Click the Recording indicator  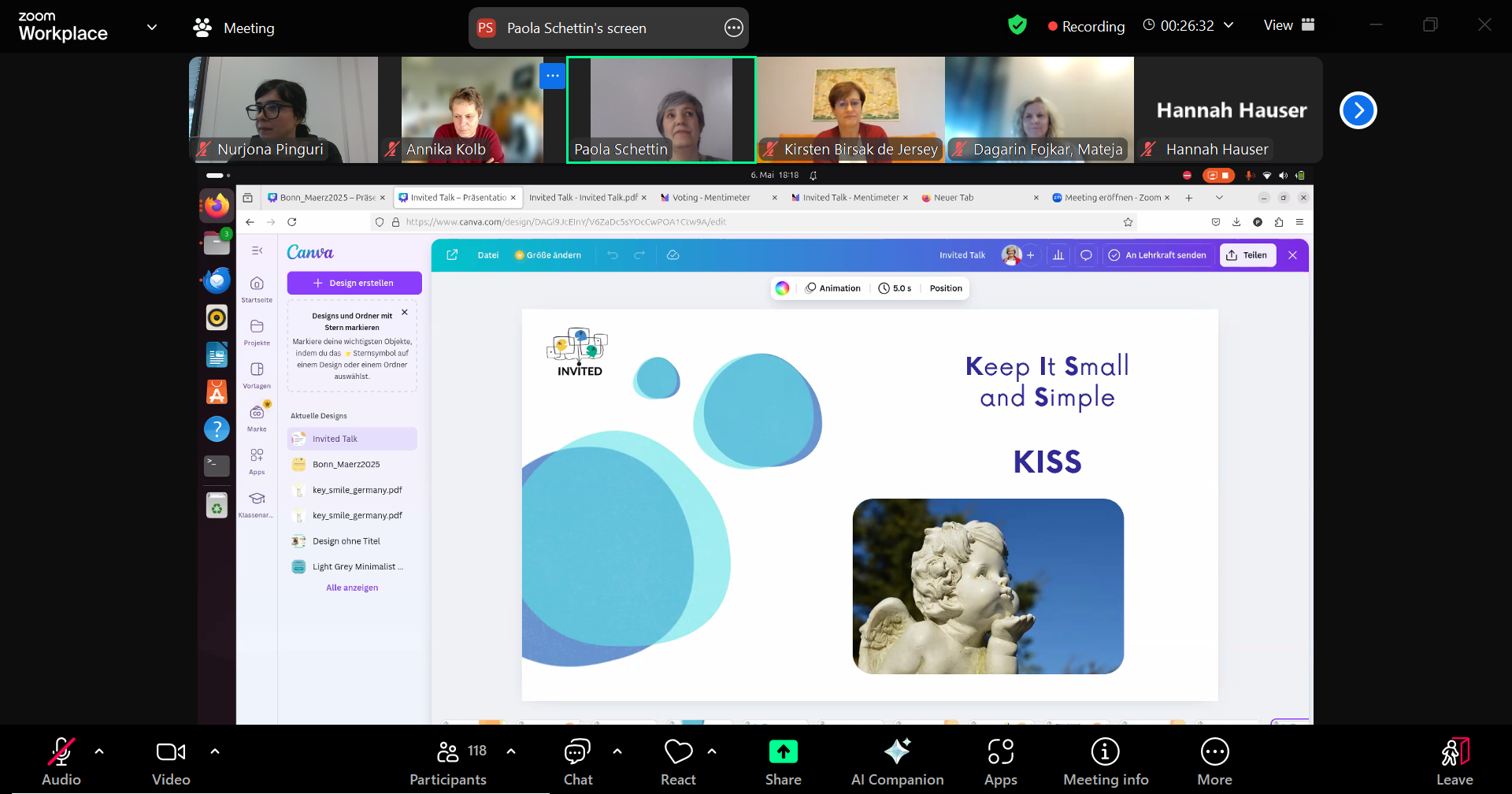(1086, 26)
